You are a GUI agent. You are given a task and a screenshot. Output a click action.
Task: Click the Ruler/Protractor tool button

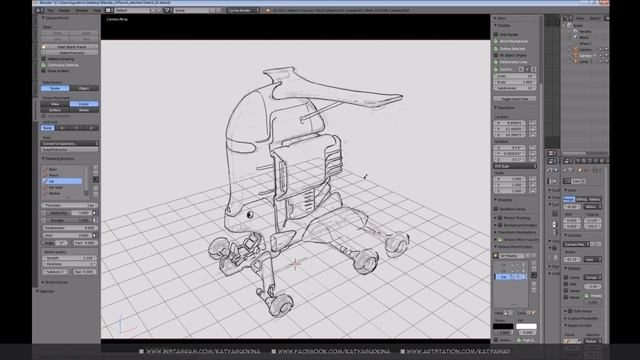coord(70,150)
